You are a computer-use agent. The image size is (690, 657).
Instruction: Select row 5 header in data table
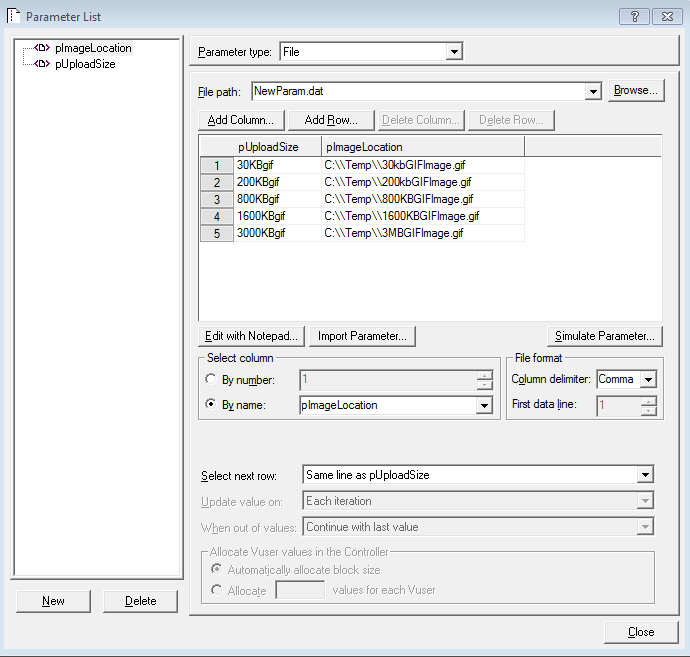[217, 233]
